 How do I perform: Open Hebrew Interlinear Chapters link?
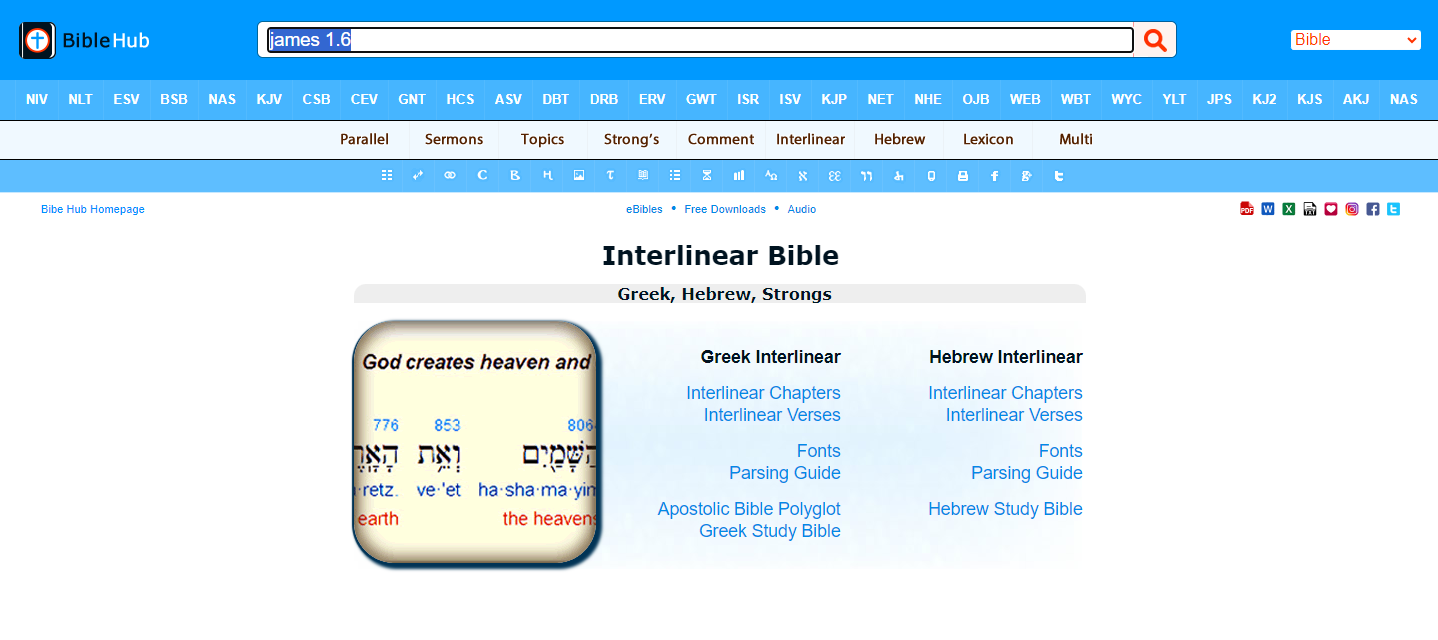pos(1005,393)
